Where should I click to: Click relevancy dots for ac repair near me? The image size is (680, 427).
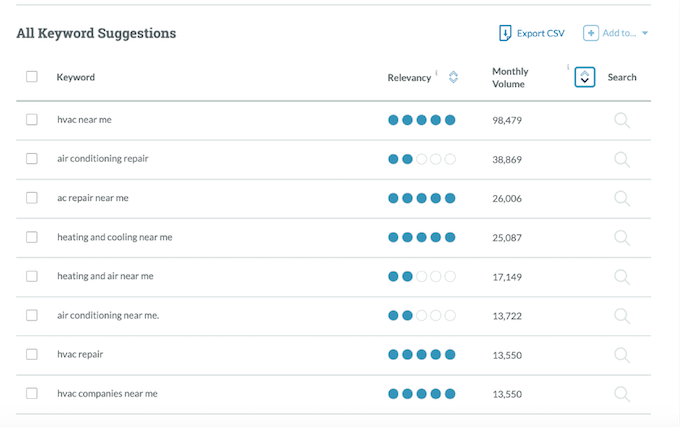421,198
